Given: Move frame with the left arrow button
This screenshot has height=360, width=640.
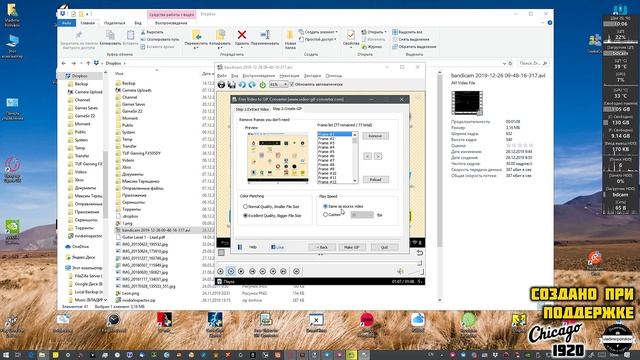Looking at the screenshot, I should (x=367, y=156).
